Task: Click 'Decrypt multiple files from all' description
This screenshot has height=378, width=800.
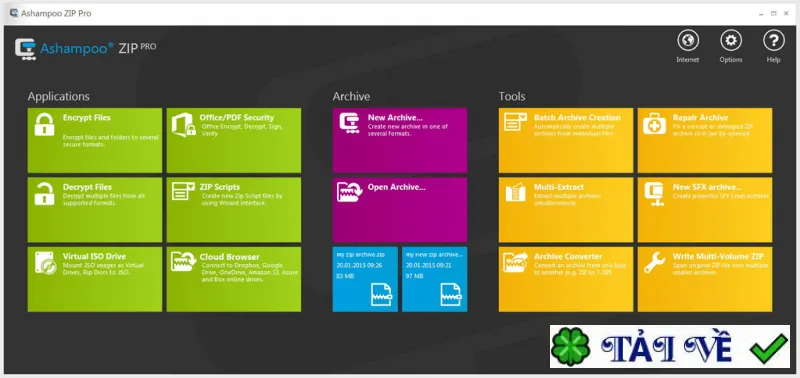Action: [104, 196]
